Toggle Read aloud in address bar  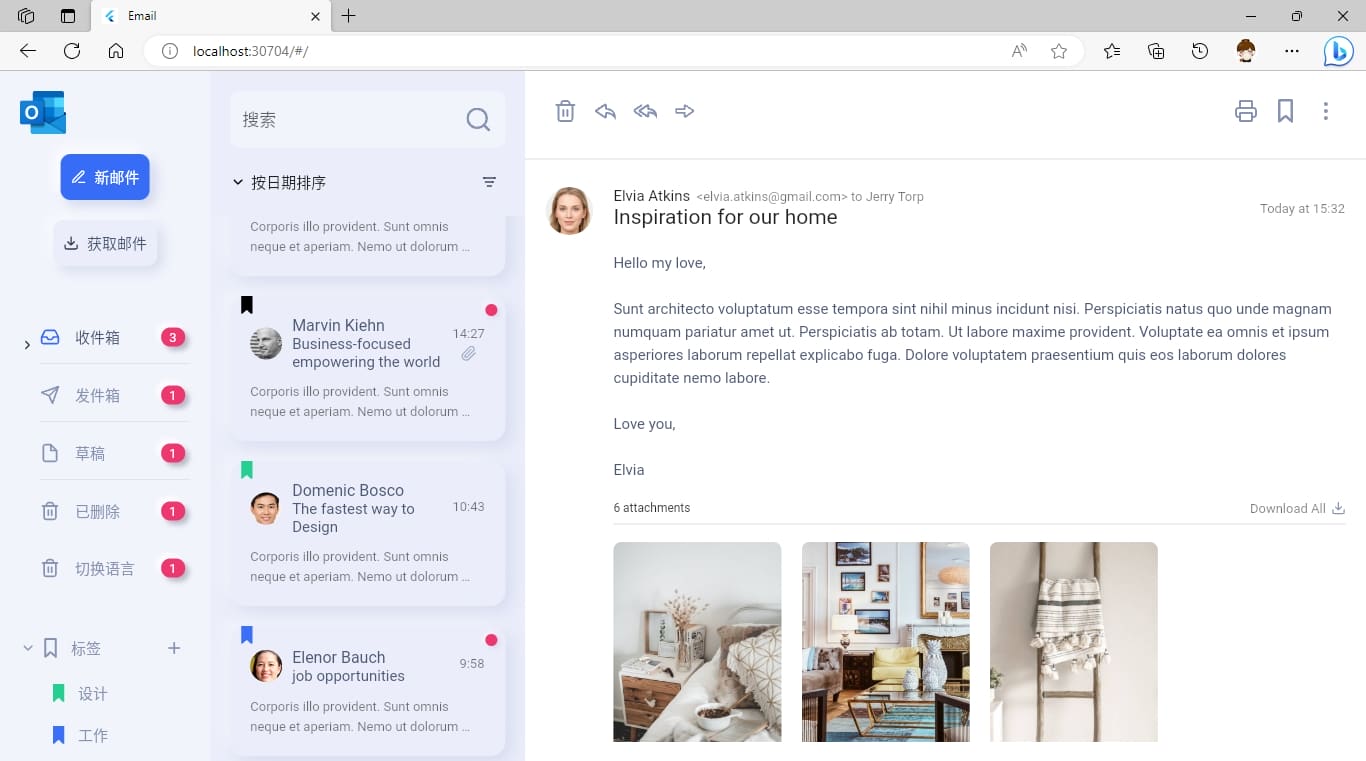click(x=1019, y=51)
